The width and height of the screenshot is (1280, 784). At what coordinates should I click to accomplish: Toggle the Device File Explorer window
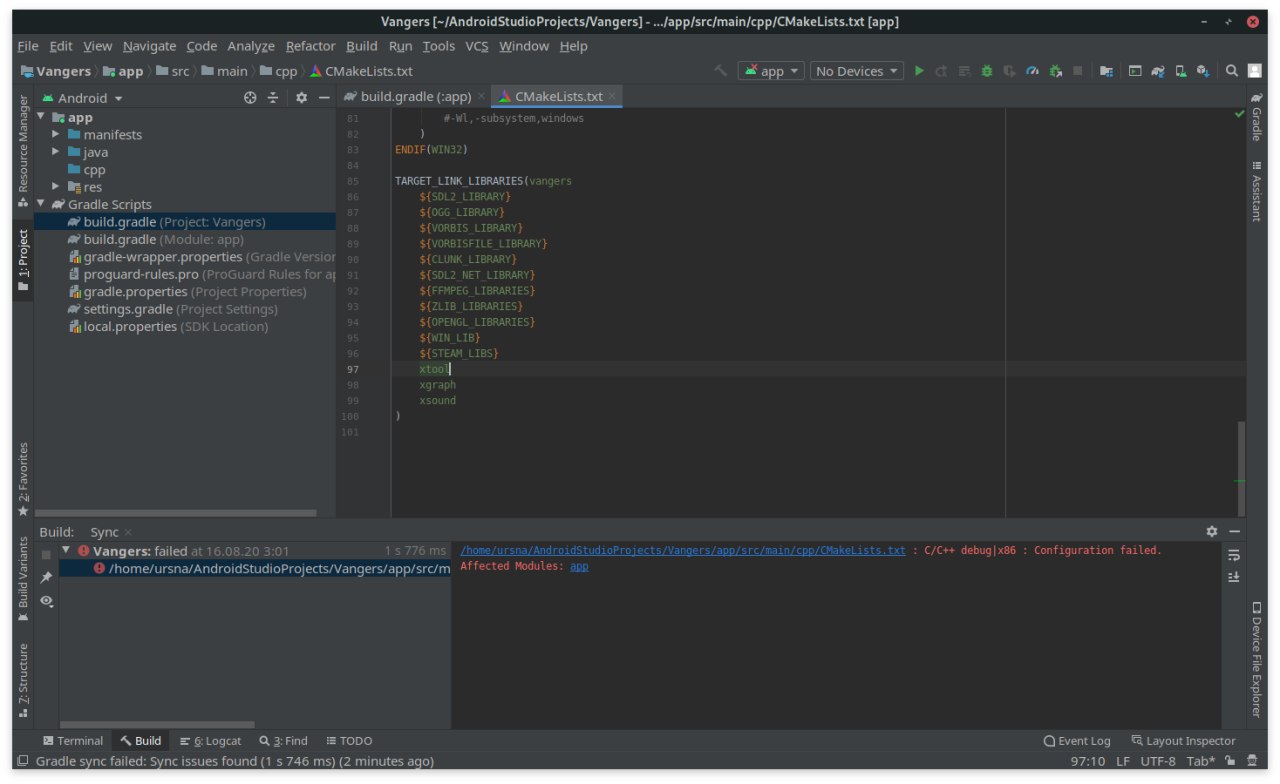1257,660
